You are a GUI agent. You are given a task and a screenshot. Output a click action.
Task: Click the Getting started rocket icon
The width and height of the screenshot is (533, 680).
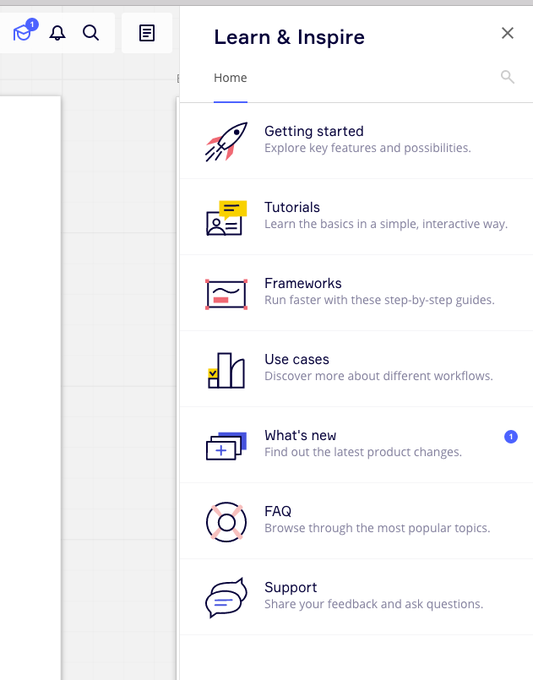click(x=226, y=141)
